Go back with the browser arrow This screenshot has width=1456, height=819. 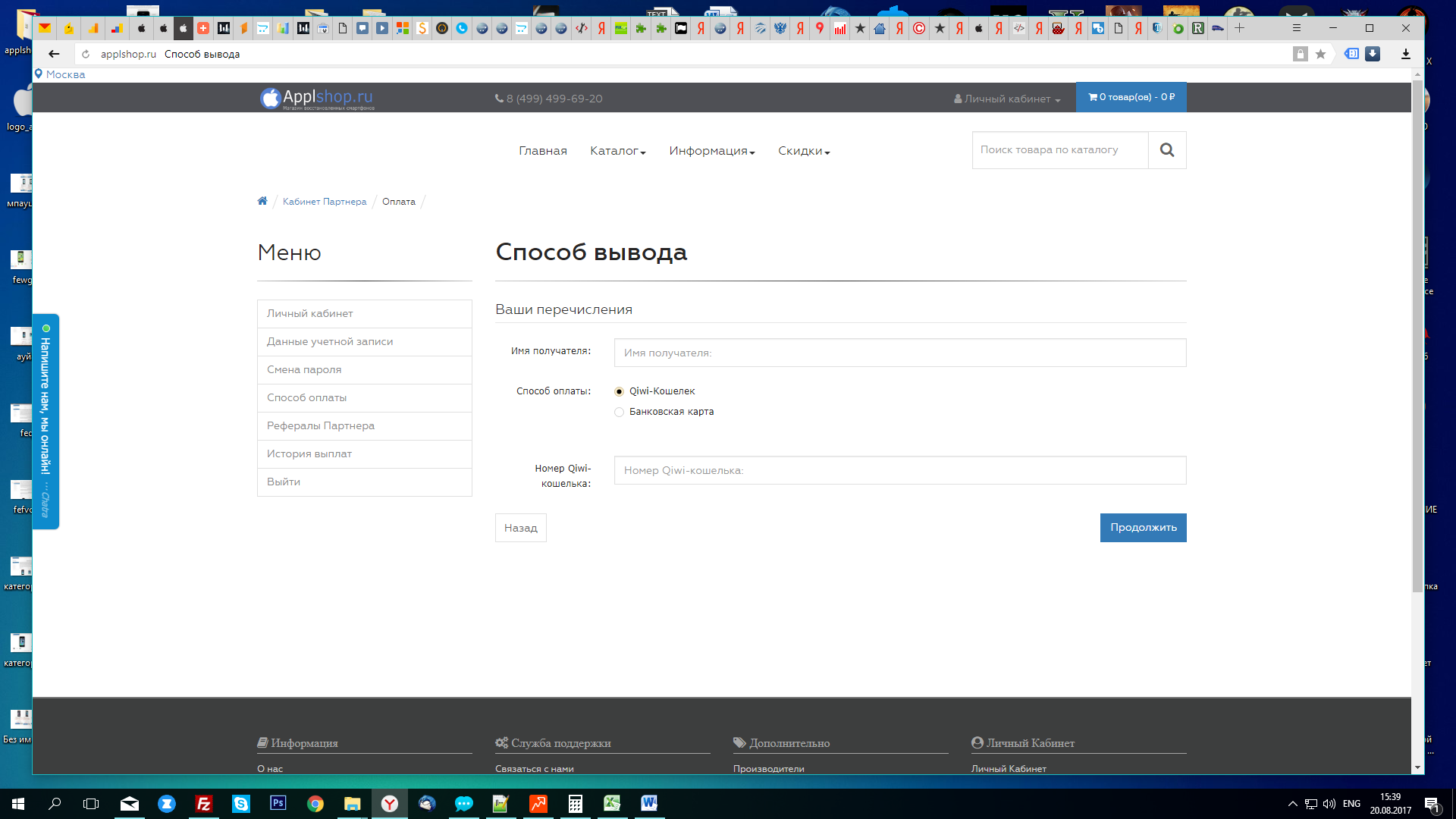54,54
